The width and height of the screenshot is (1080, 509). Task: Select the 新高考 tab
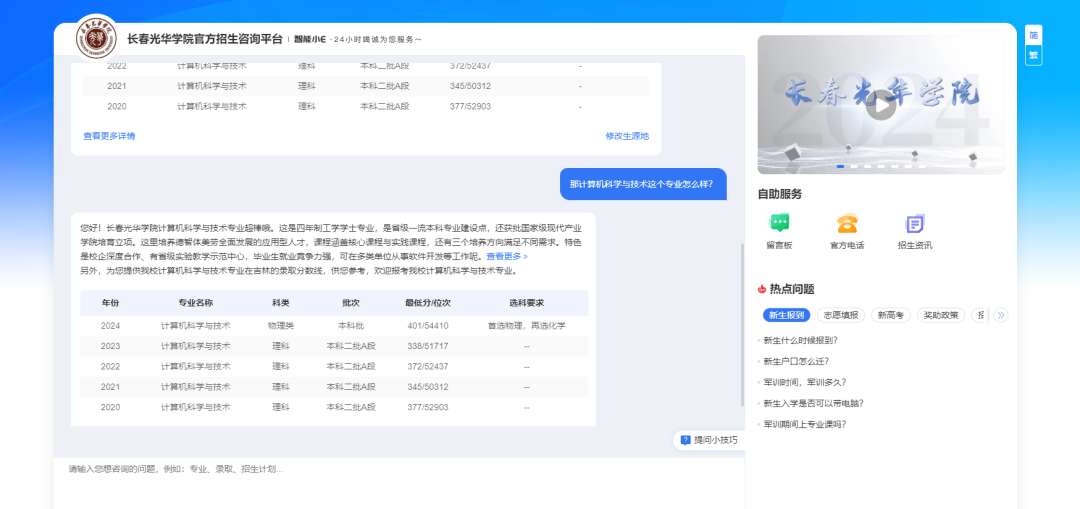pyautogui.click(x=891, y=315)
